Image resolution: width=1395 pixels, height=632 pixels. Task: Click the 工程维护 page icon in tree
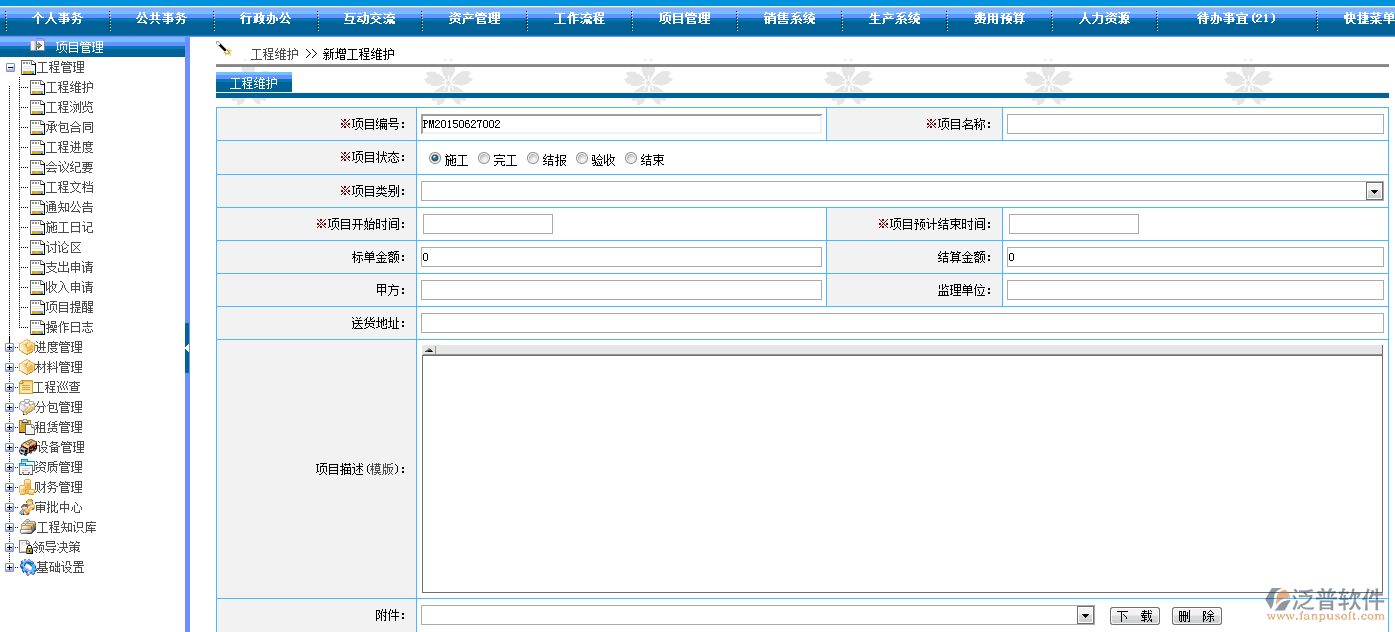[x=38, y=87]
